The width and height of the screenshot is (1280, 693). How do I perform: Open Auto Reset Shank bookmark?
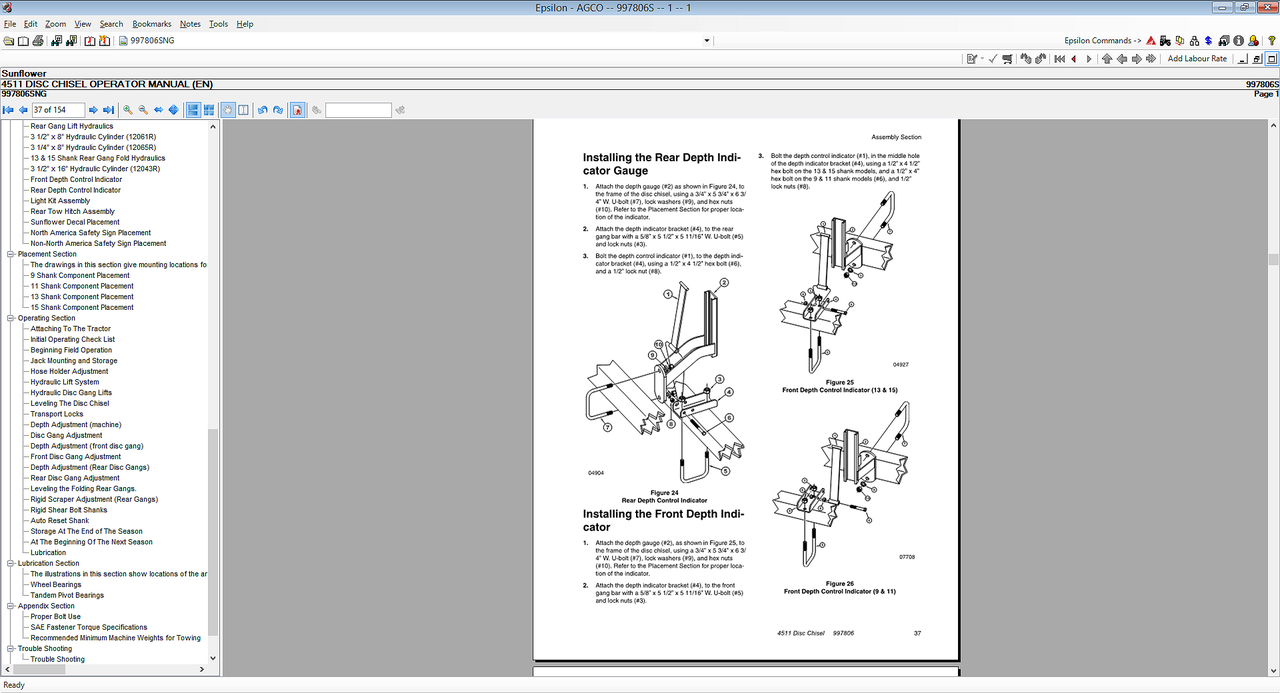[x=60, y=521]
